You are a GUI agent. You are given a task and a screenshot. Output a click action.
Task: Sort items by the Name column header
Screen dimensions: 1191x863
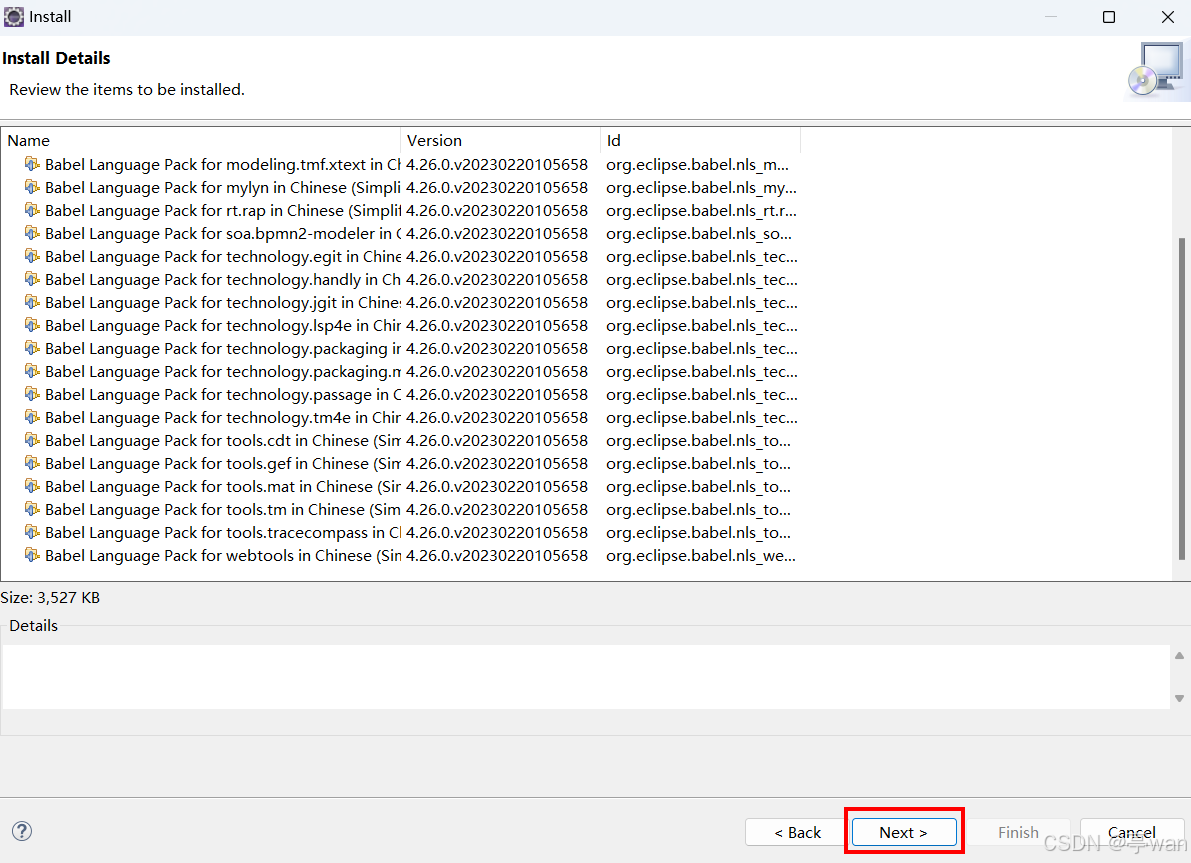[x=201, y=141]
